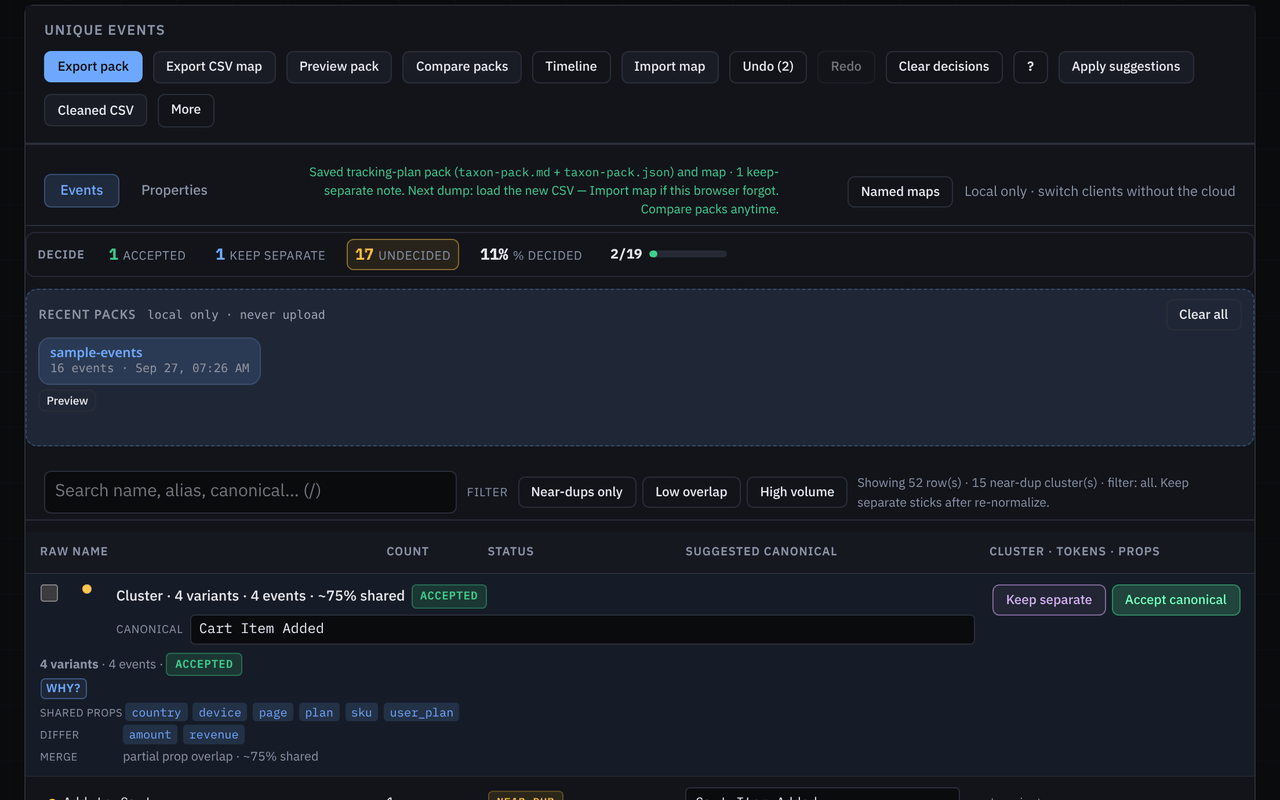The image size is (1280, 800).
Task: Click the Export pack button
Action: pyautogui.click(x=93, y=67)
